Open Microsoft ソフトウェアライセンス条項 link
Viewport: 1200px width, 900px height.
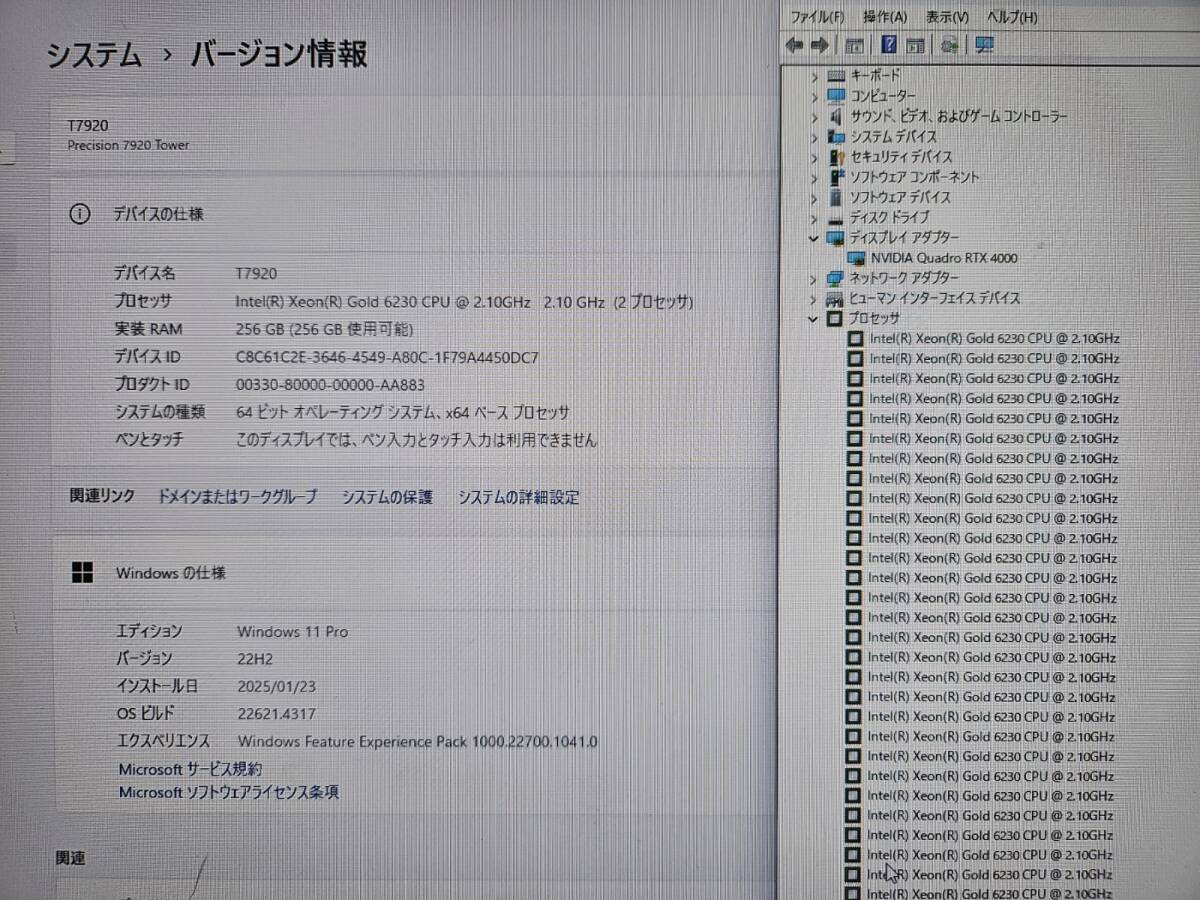(228, 792)
